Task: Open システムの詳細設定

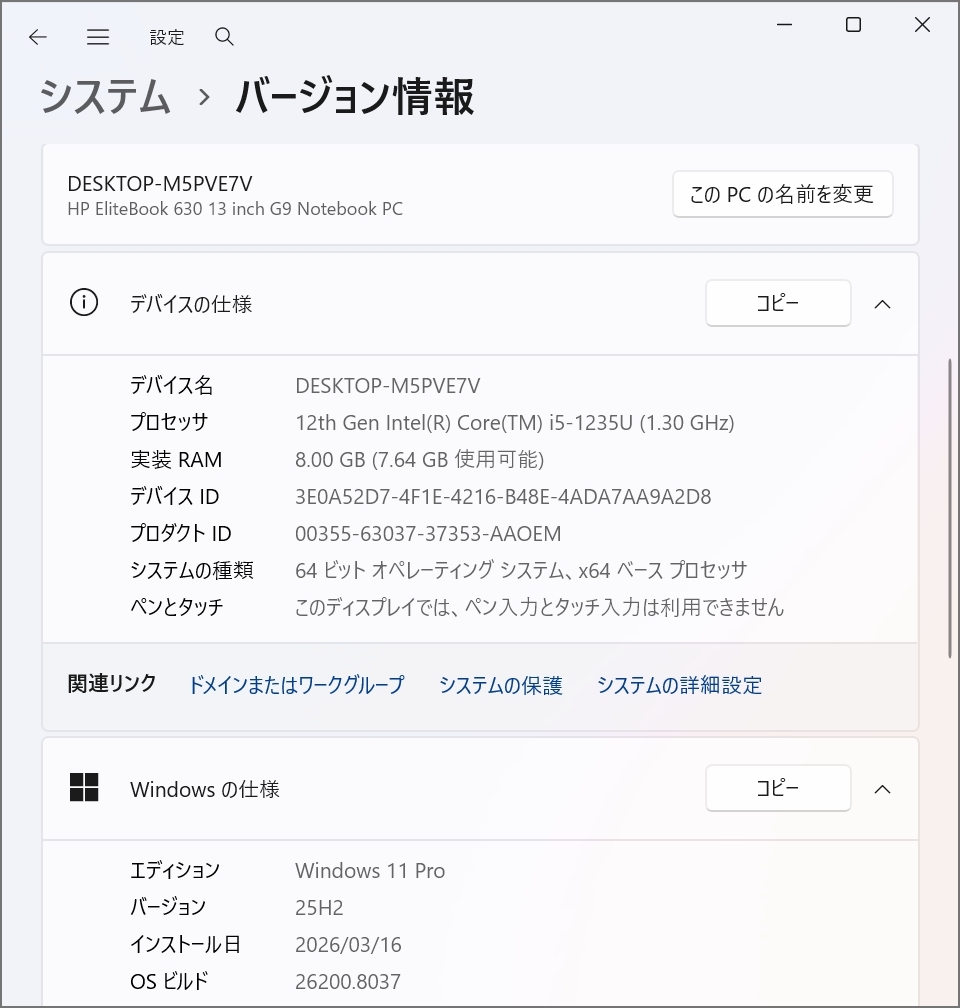Action: (x=679, y=685)
